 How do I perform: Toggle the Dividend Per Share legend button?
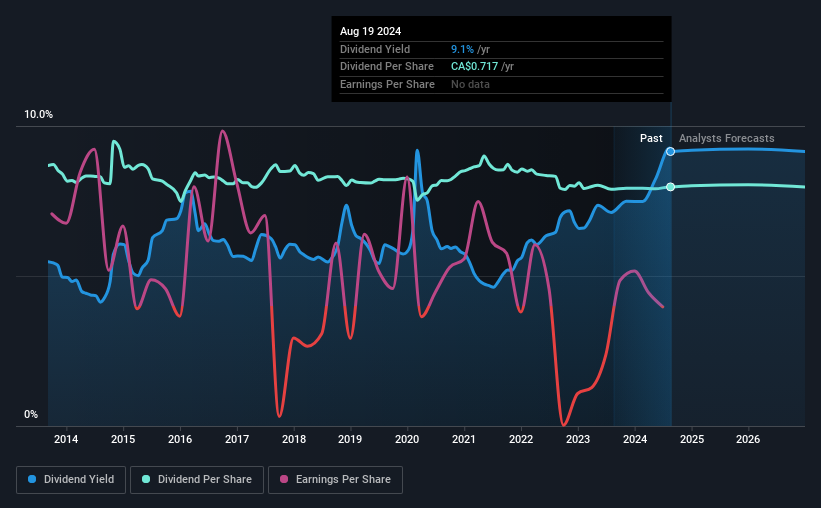coord(197,480)
